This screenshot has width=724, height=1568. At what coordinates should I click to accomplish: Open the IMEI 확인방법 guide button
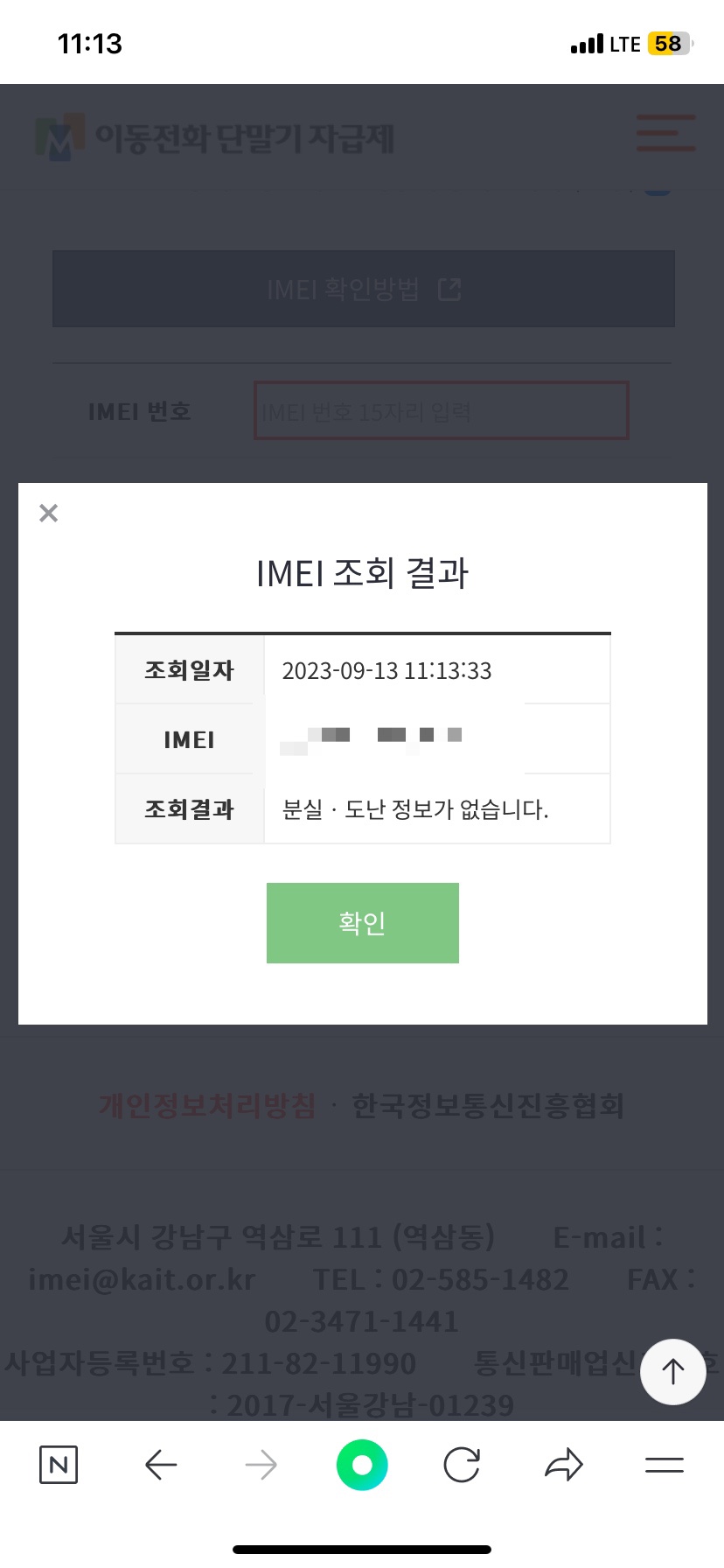click(x=363, y=289)
